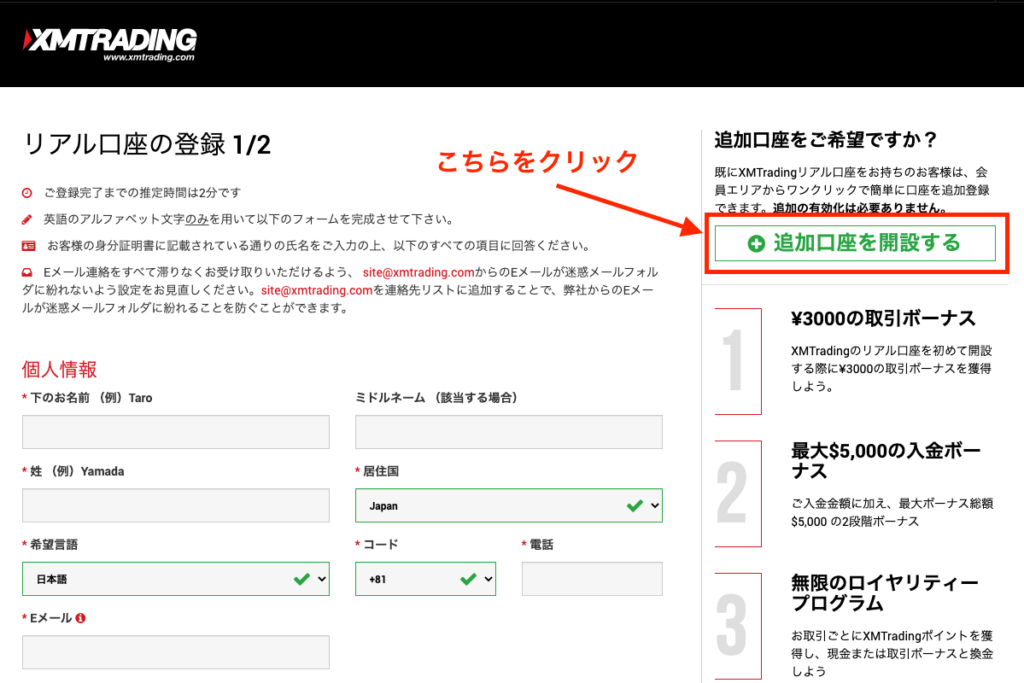Open the 居住国 country dropdown showing Japan
Viewport: 1024px width, 683px height.
pos(508,506)
